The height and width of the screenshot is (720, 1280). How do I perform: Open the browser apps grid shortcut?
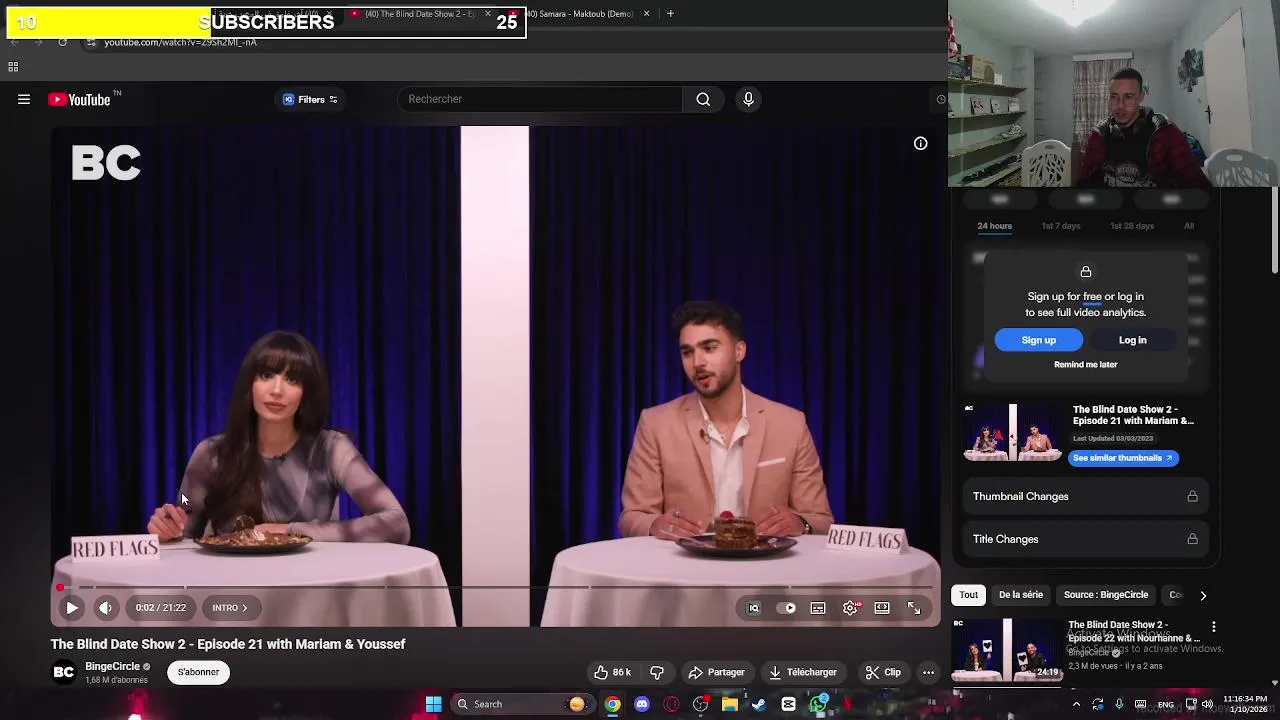pos(13,67)
